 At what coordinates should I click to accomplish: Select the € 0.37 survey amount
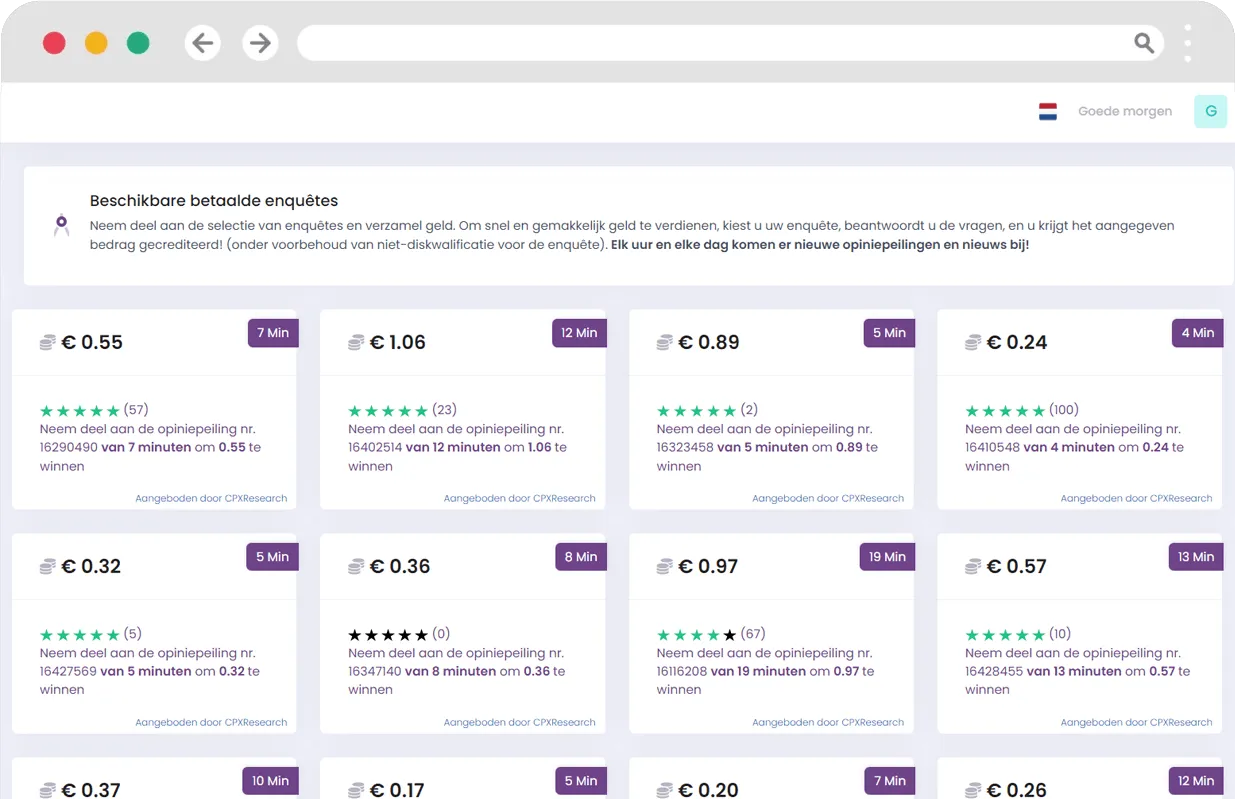pyautogui.click(x=91, y=789)
